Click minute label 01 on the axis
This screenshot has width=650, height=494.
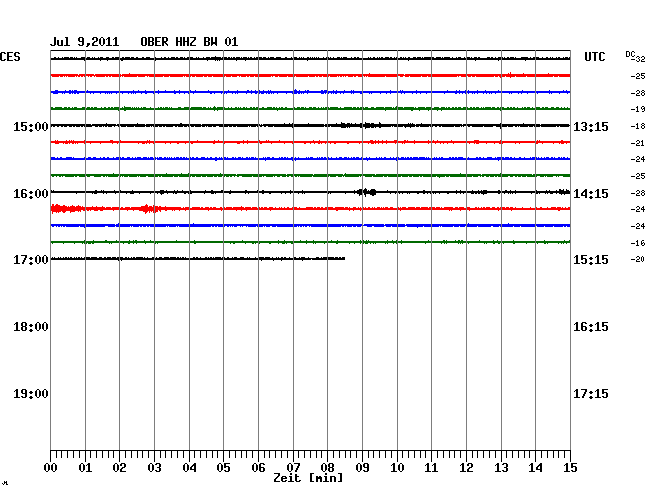point(85,468)
